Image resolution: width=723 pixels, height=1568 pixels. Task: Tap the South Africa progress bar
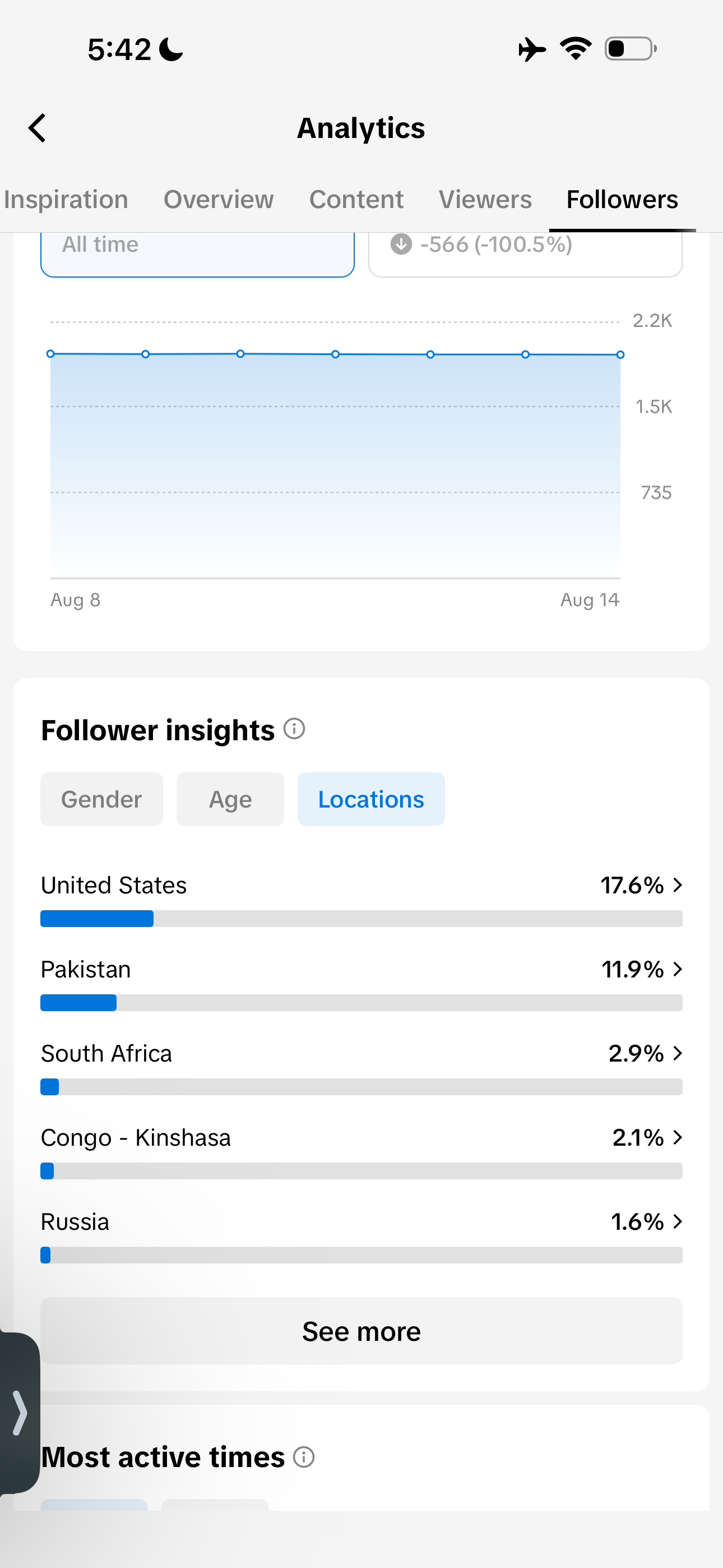pyautogui.click(x=361, y=1086)
